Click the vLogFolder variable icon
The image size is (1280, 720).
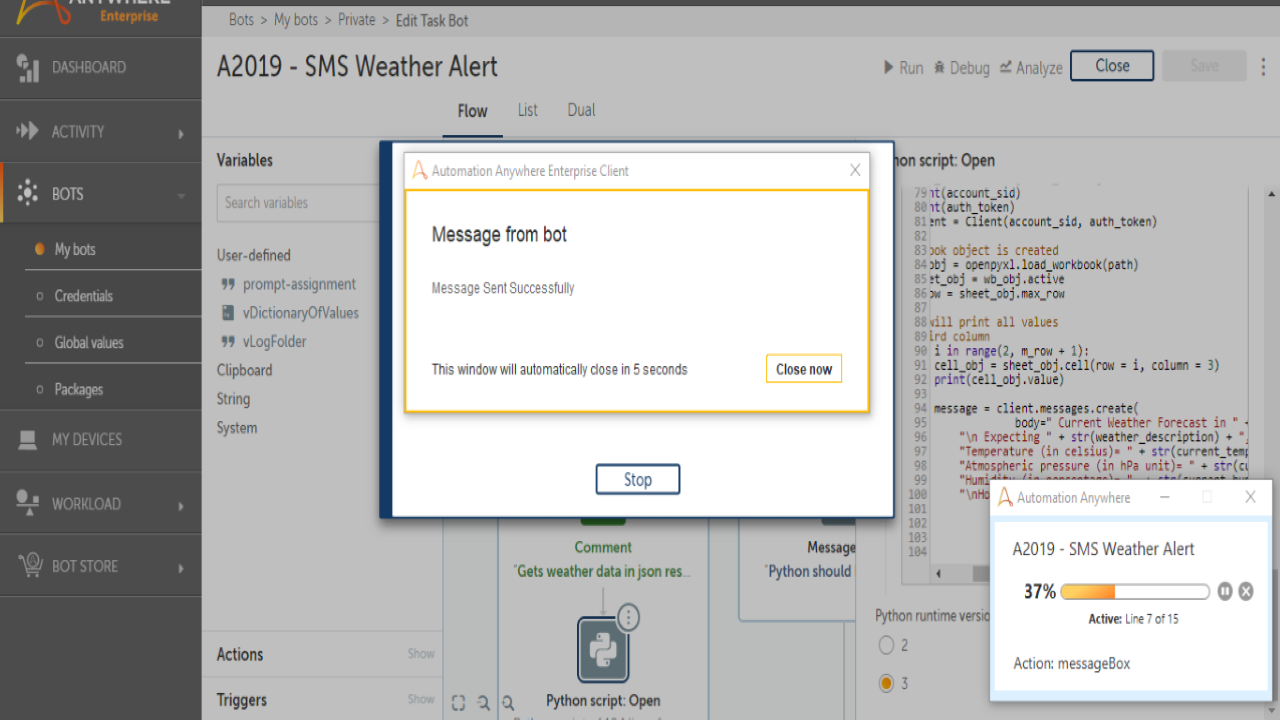227,341
